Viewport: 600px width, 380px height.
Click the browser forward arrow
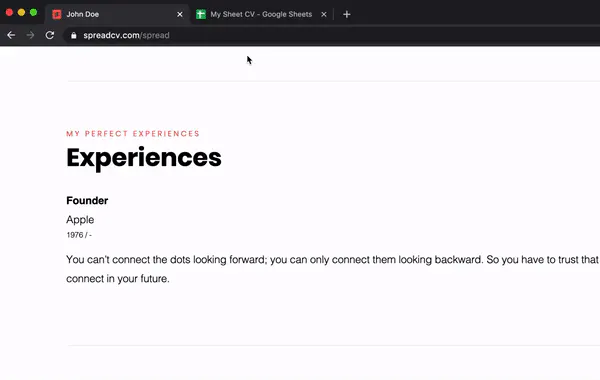pyautogui.click(x=30, y=35)
